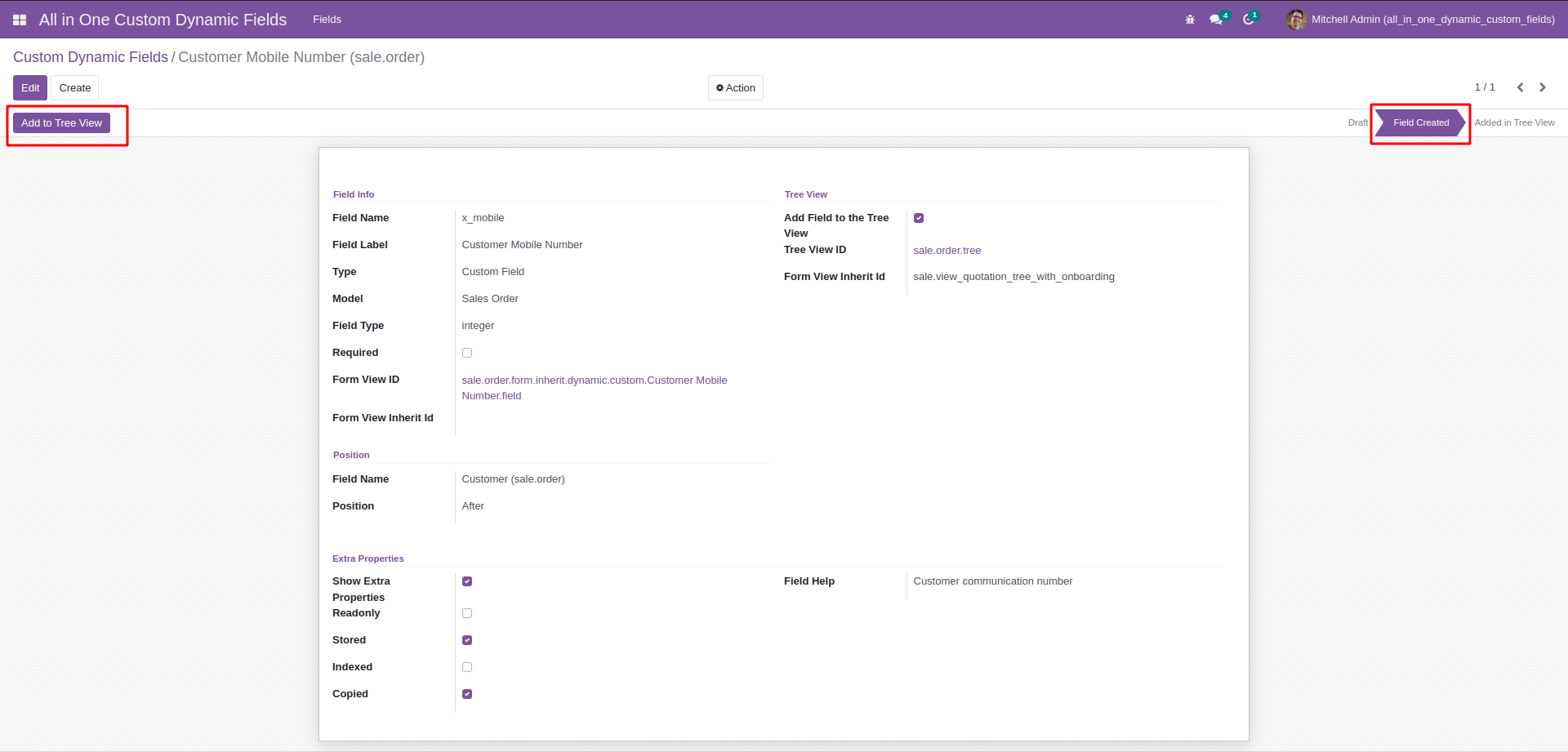
Task: Click Mitchell Admin avatar picture
Action: point(1296,20)
